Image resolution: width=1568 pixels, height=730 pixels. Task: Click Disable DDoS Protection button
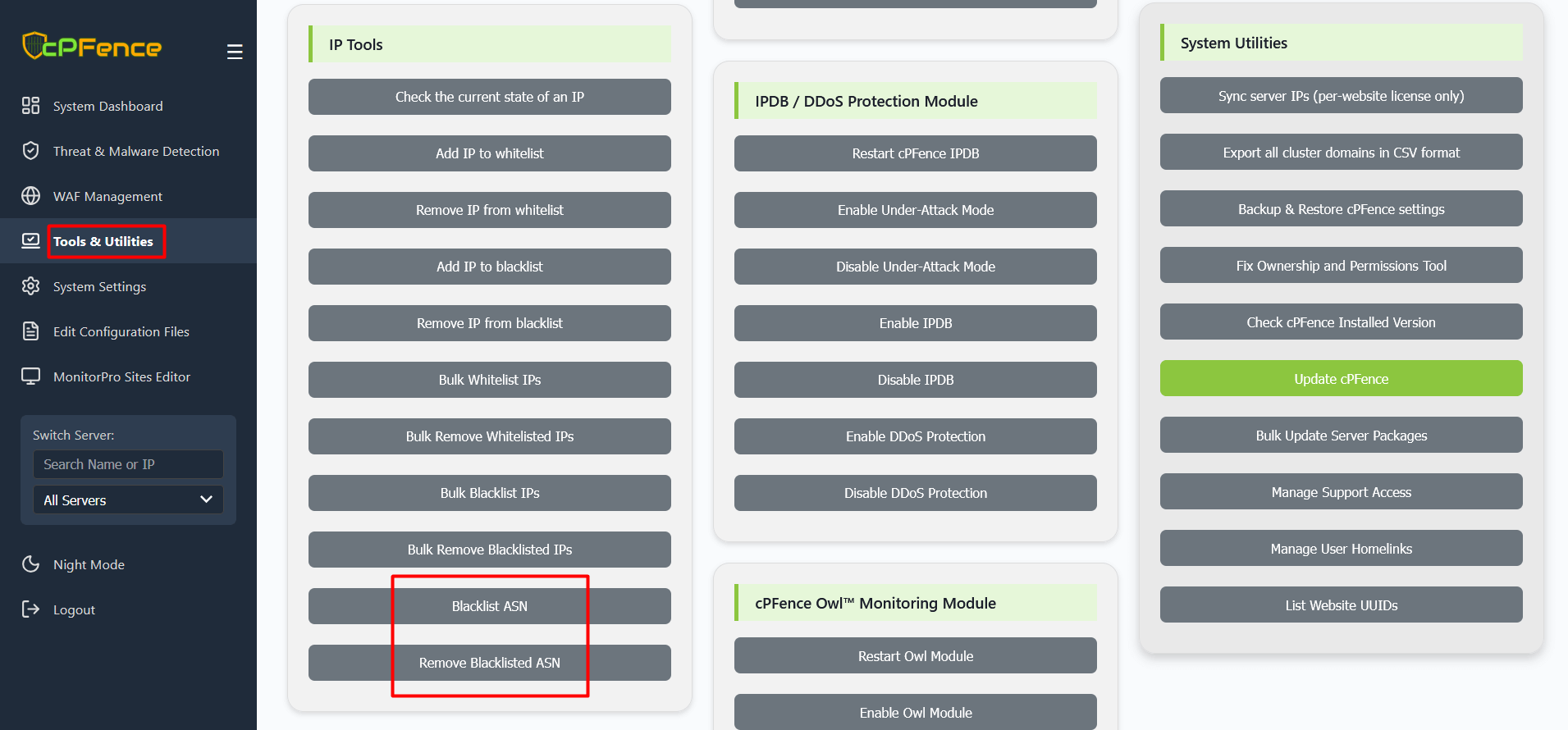pyautogui.click(x=915, y=493)
